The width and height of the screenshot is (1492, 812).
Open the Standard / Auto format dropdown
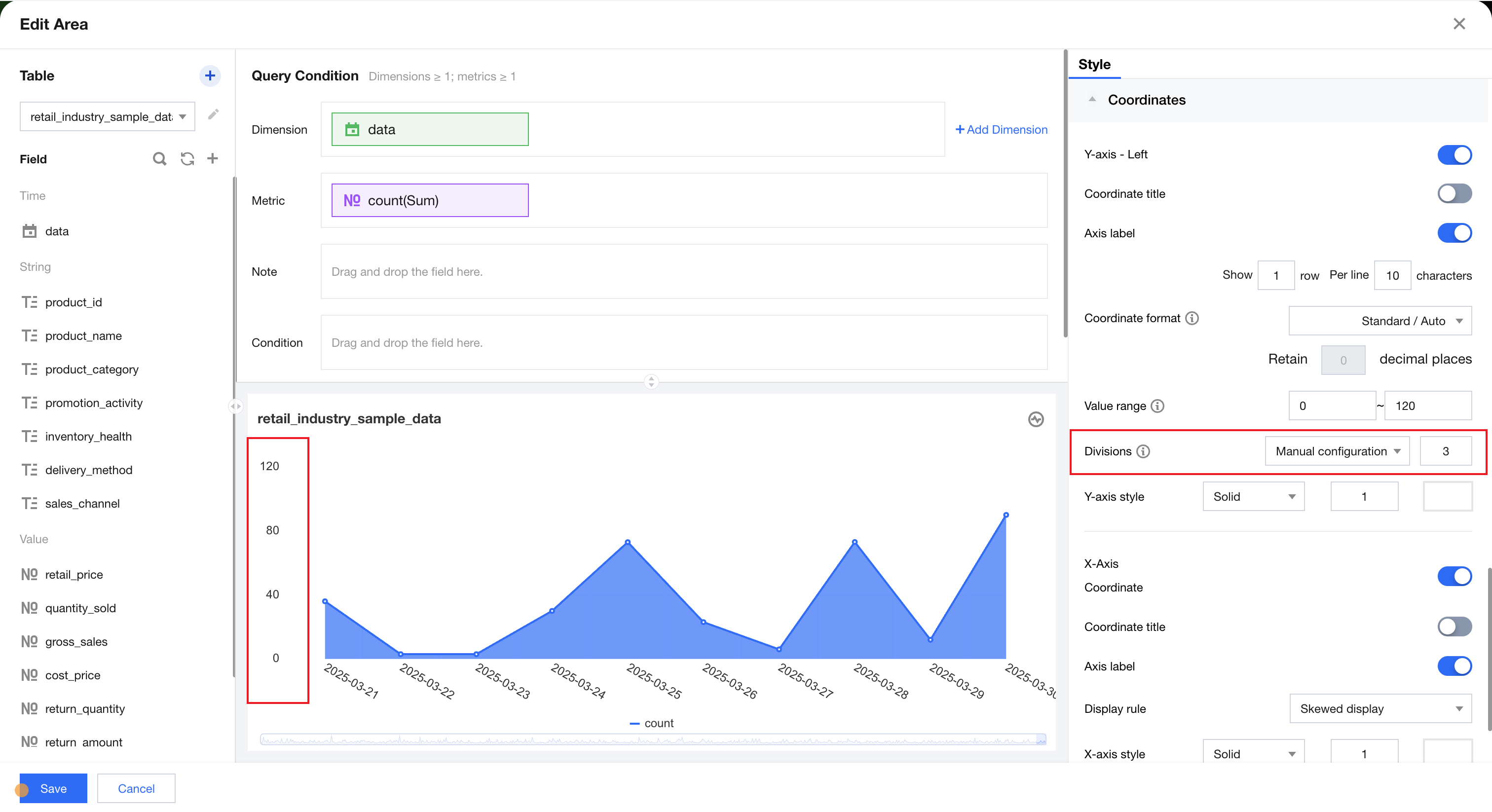[1380, 321]
